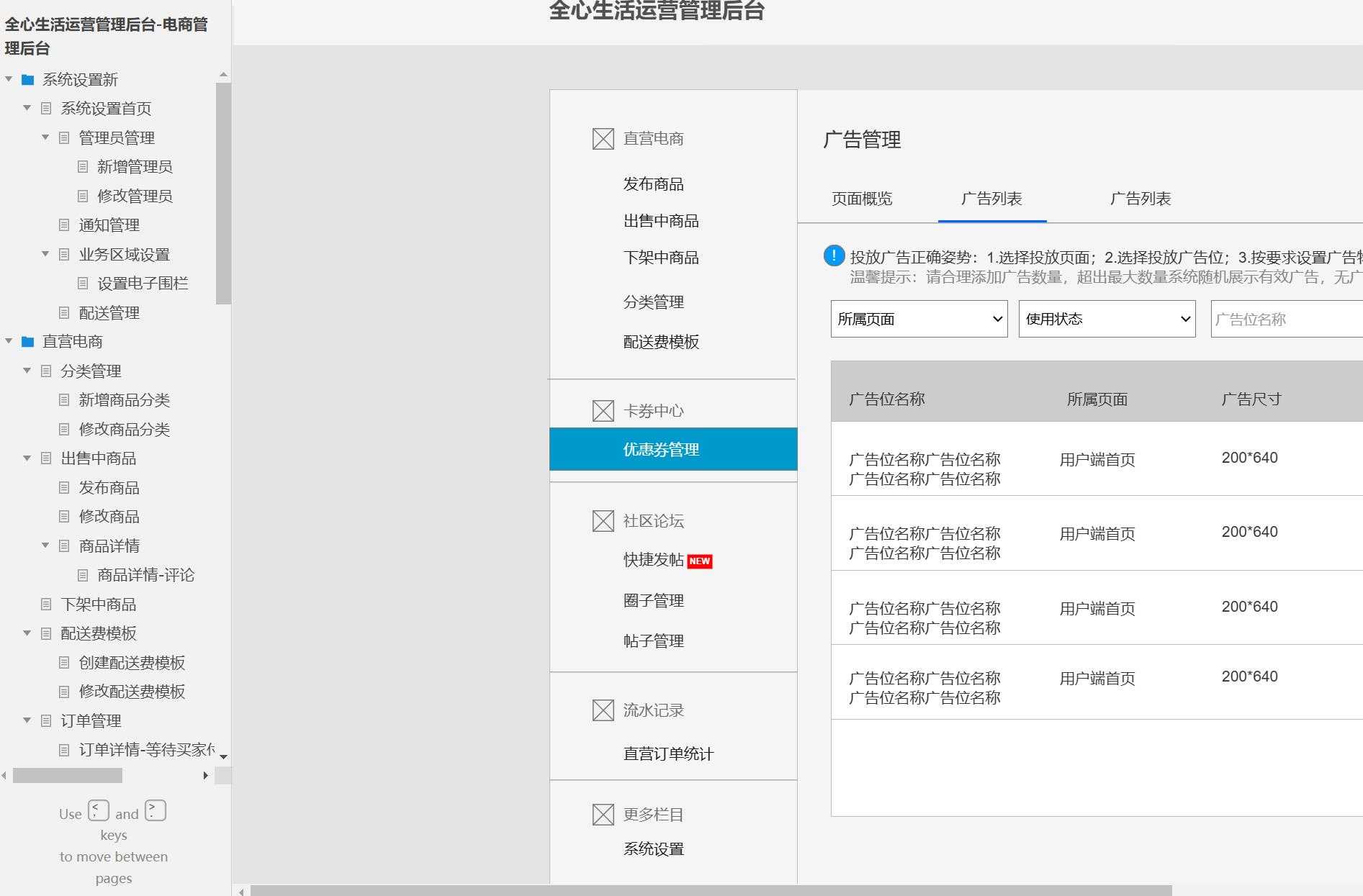Image resolution: width=1363 pixels, height=896 pixels.
Task: Click the 卡券中心 section icon
Action: click(x=602, y=410)
